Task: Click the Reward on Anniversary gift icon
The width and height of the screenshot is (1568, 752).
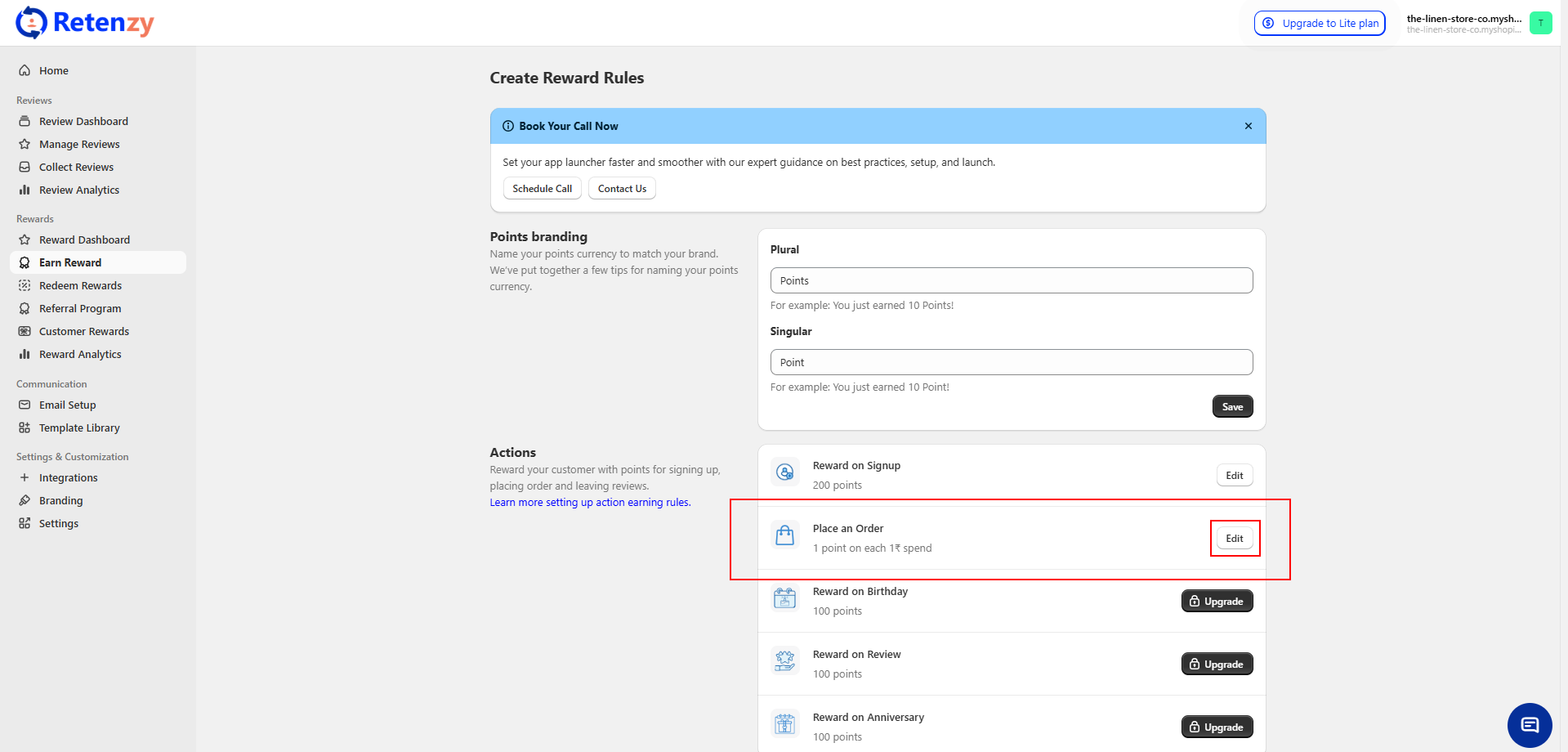Action: click(784, 725)
